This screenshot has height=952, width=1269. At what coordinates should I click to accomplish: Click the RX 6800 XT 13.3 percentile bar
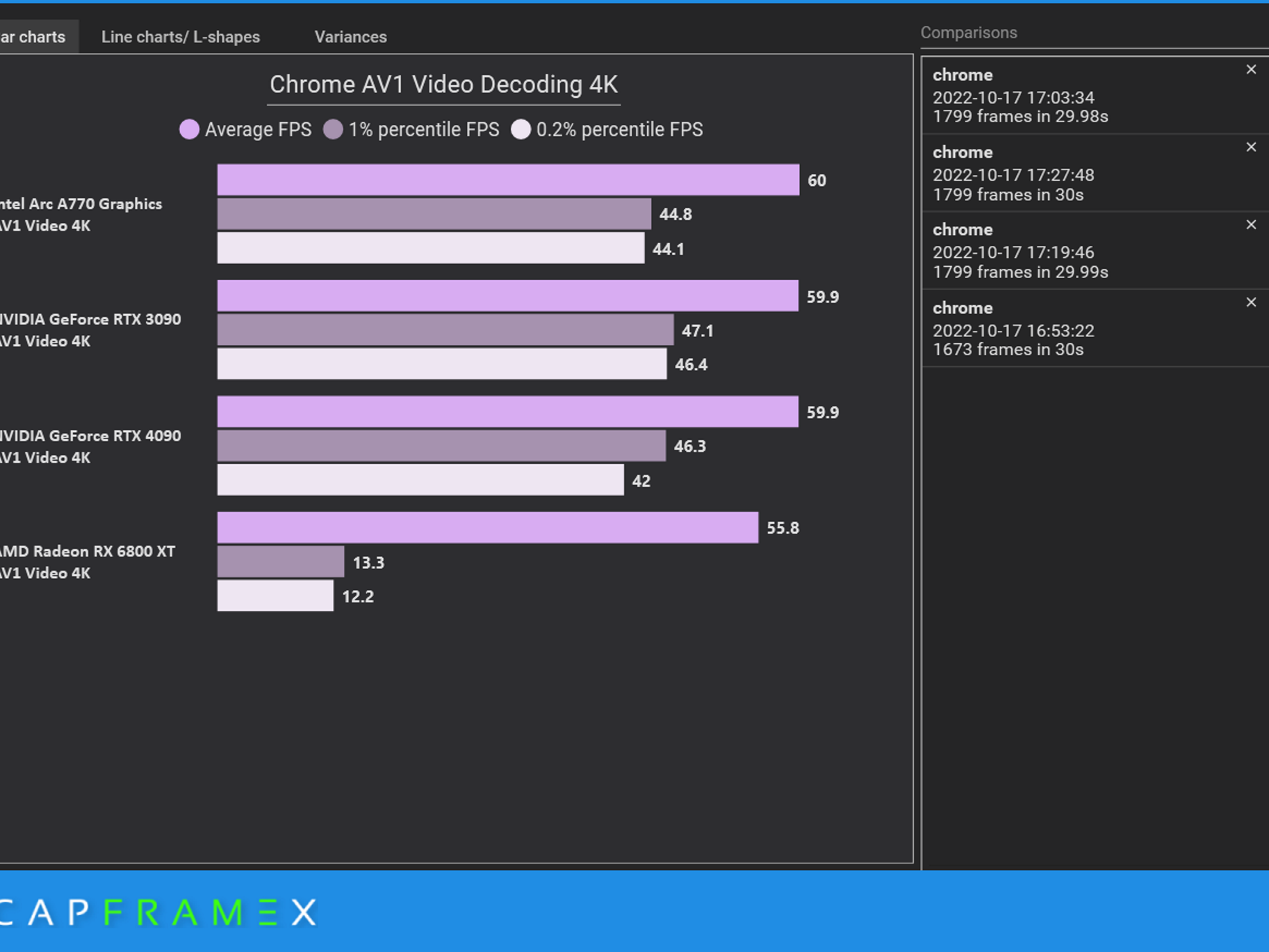pyautogui.click(x=281, y=562)
